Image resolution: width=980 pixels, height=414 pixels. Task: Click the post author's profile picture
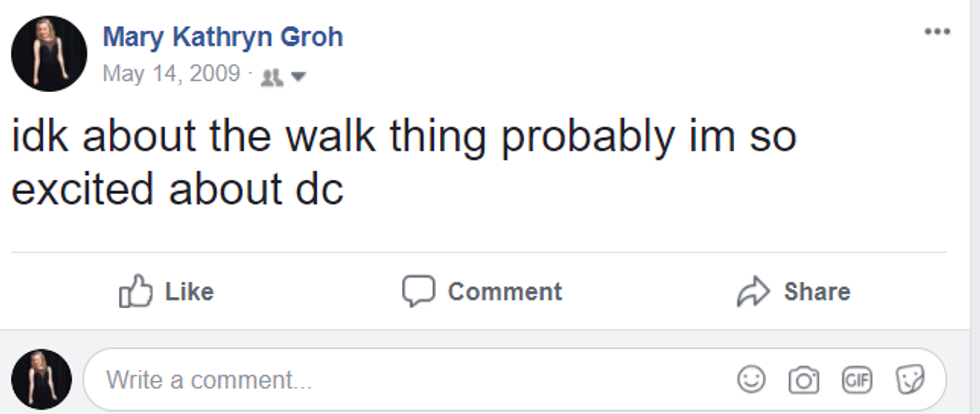coord(49,54)
